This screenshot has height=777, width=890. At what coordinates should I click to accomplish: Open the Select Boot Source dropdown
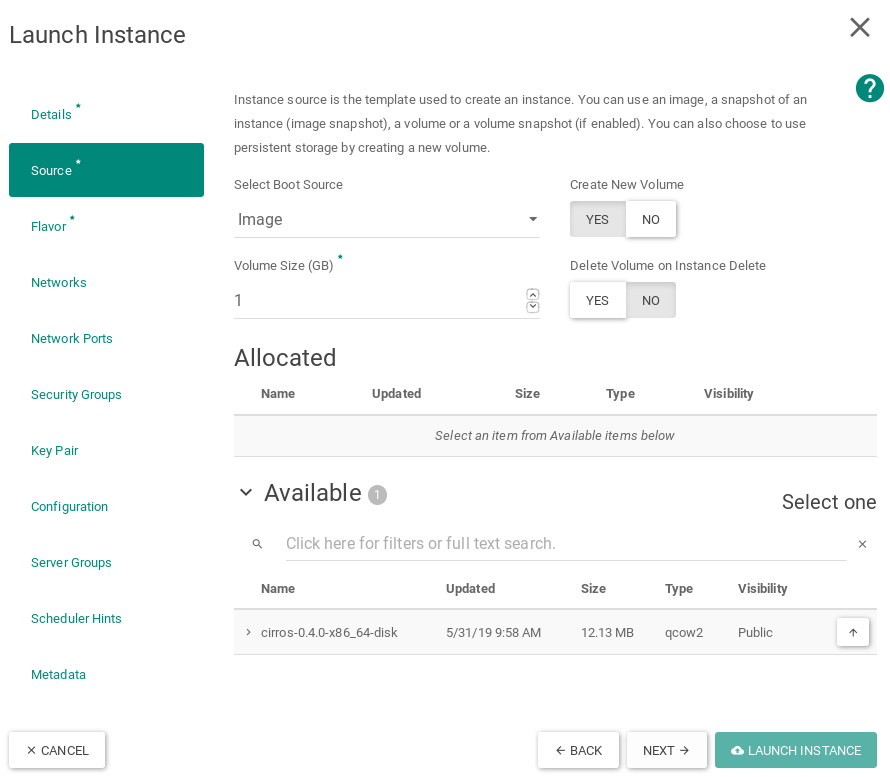pyautogui.click(x=387, y=219)
